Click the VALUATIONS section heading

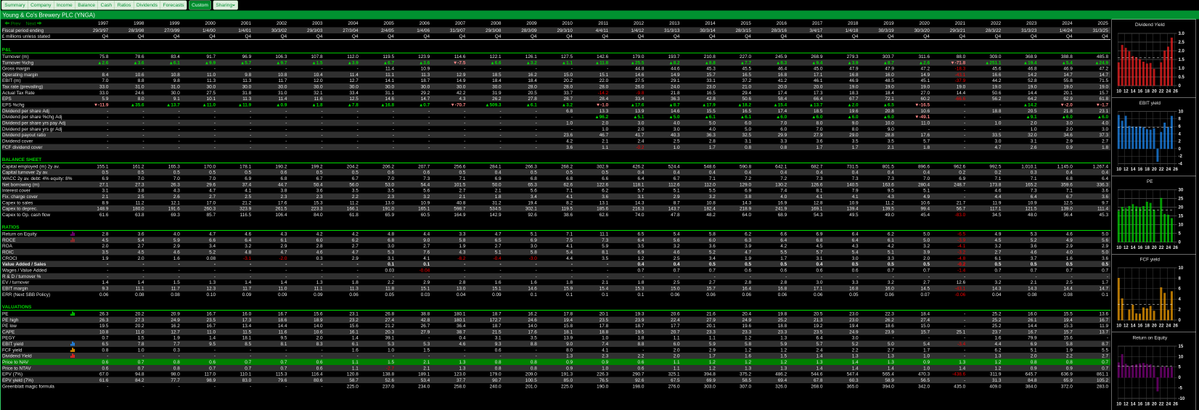(16, 307)
